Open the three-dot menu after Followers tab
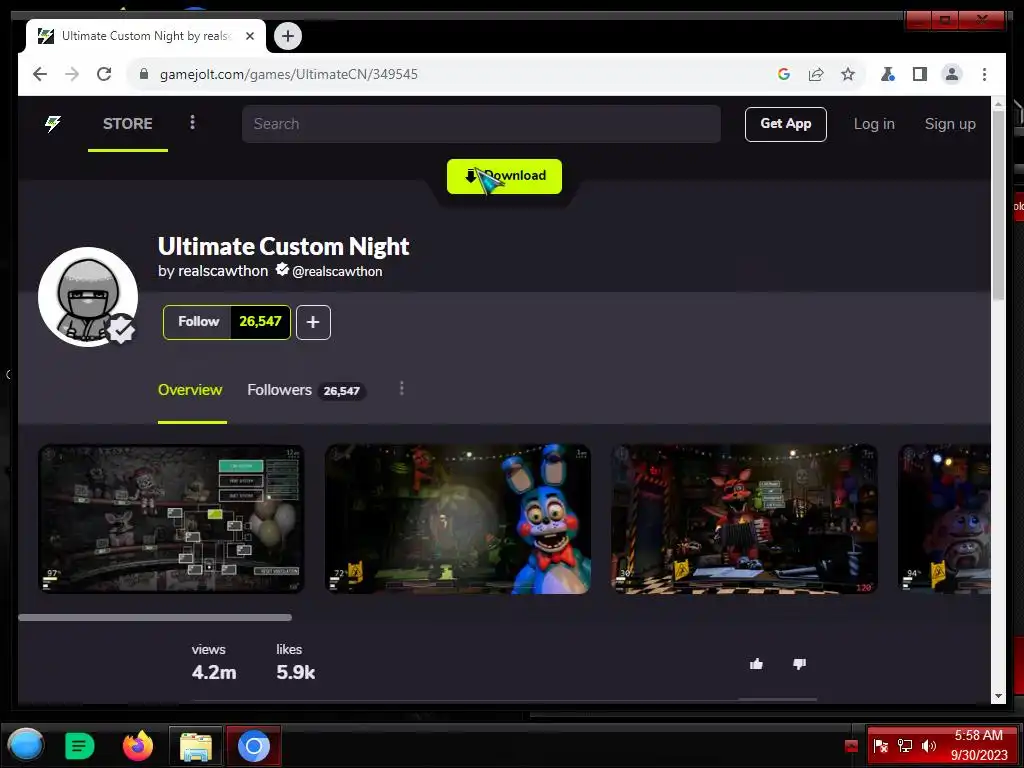The width and height of the screenshot is (1024, 768). point(402,389)
